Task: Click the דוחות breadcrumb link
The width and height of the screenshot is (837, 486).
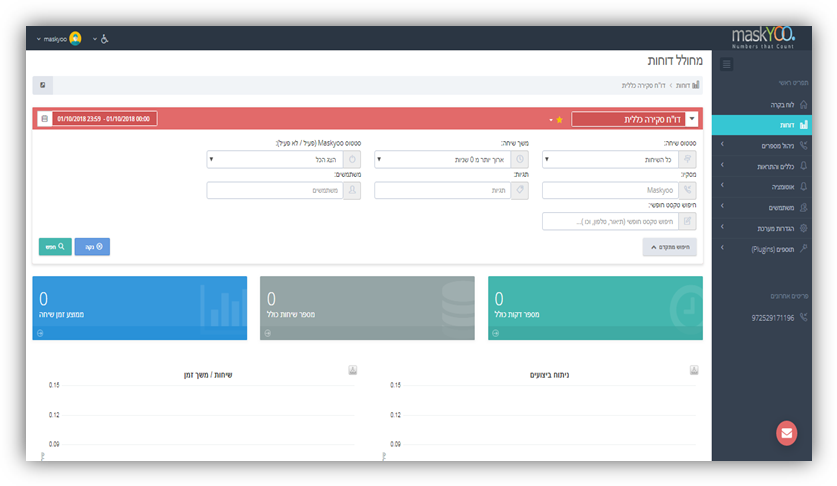Action: (x=683, y=85)
